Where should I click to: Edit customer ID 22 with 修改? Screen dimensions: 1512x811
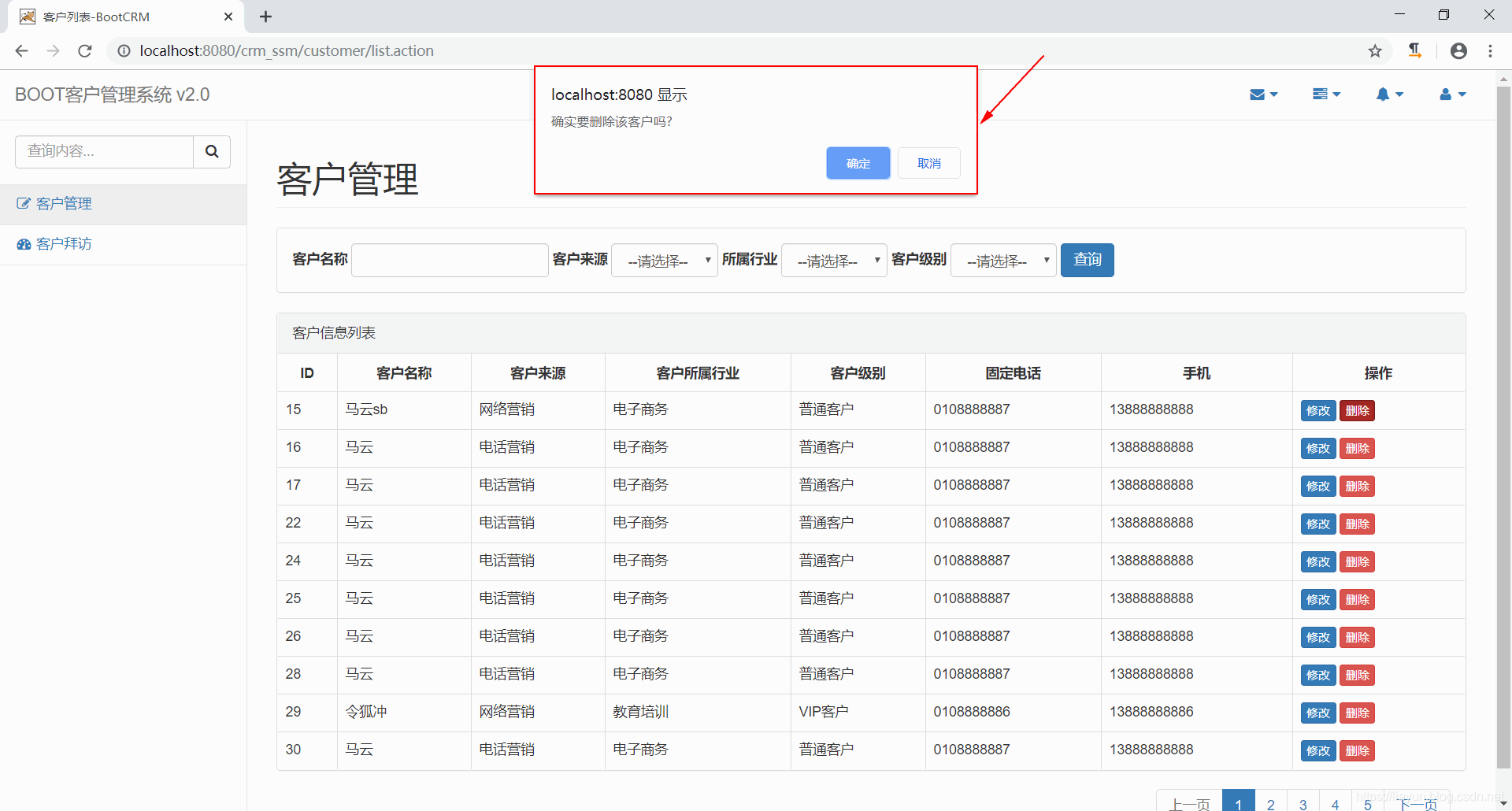(1318, 524)
